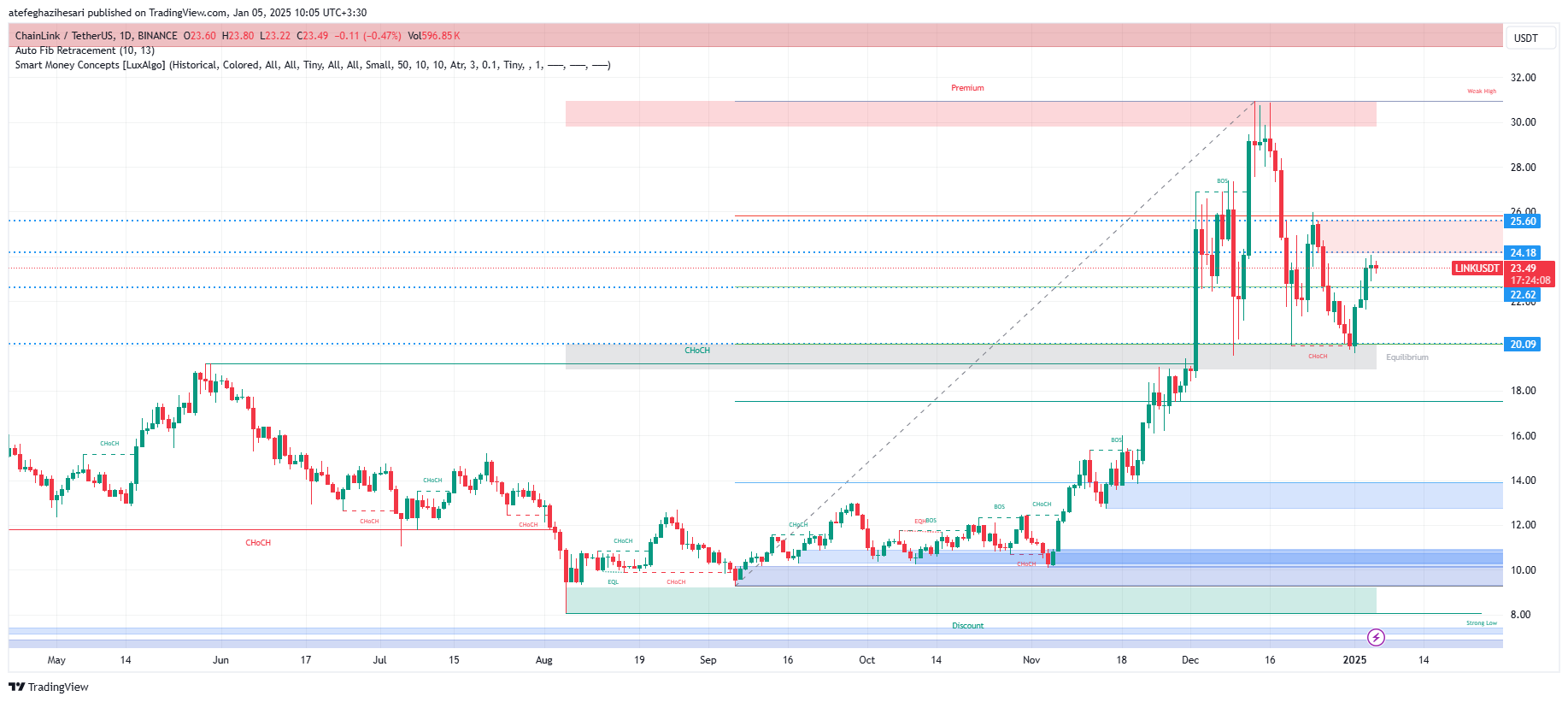The height and width of the screenshot is (702, 1568).
Task: Click the EQL label below August candles
Action: click(613, 582)
